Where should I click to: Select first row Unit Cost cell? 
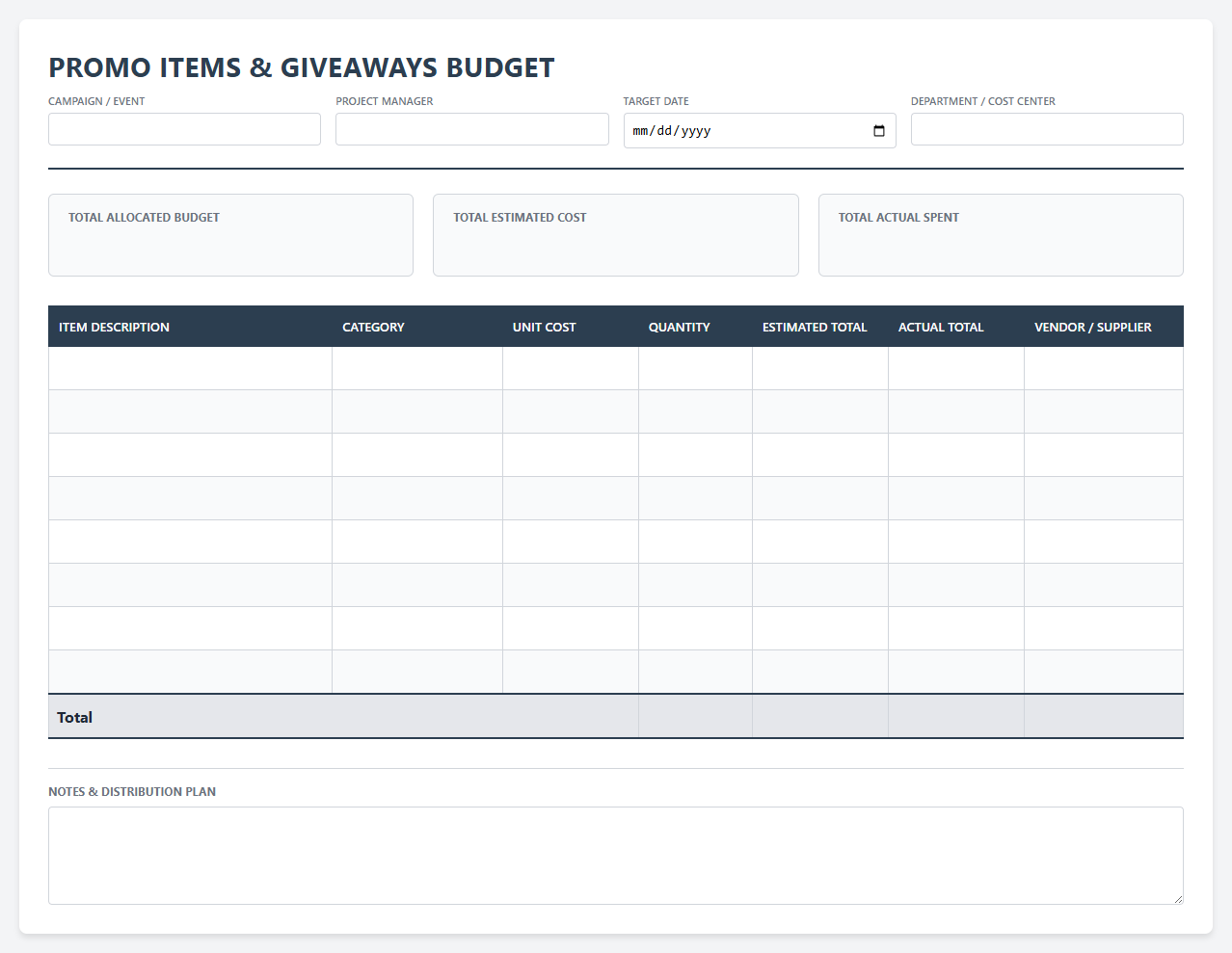pyautogui.click(x=571, y=368)
